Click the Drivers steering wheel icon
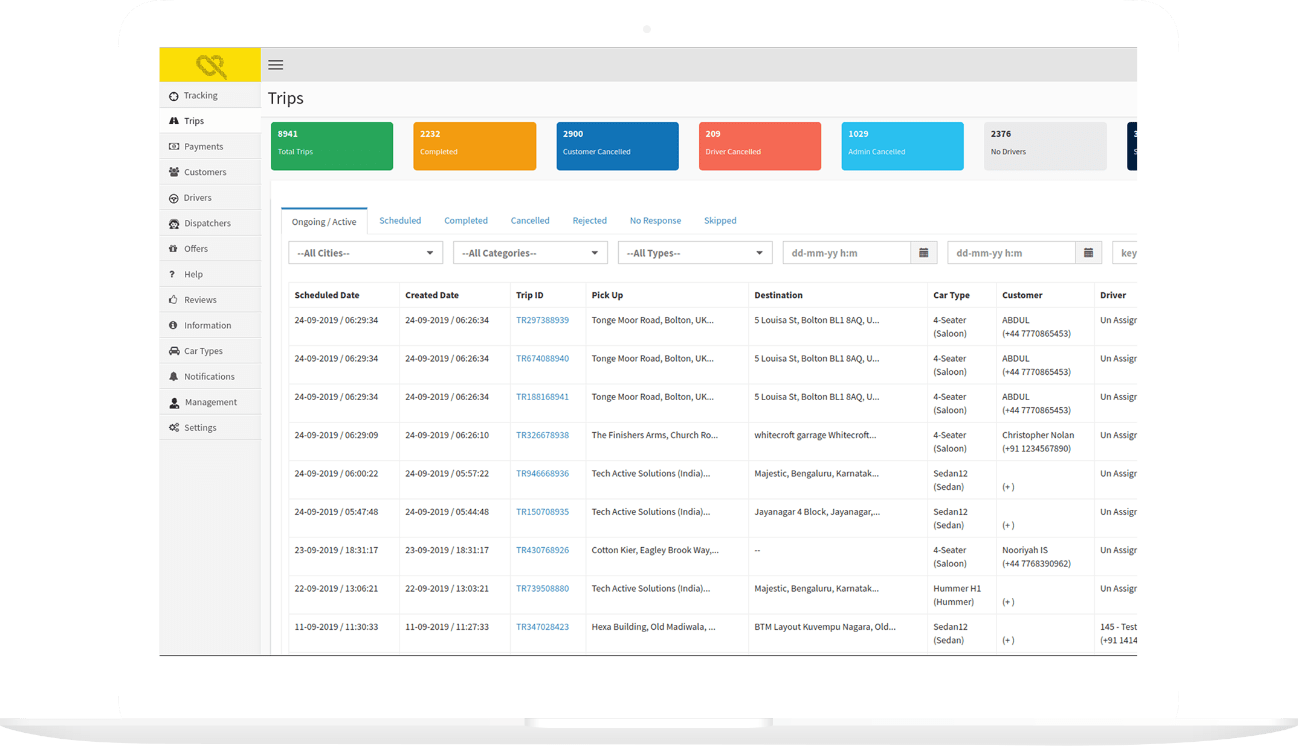 [174, 198]
